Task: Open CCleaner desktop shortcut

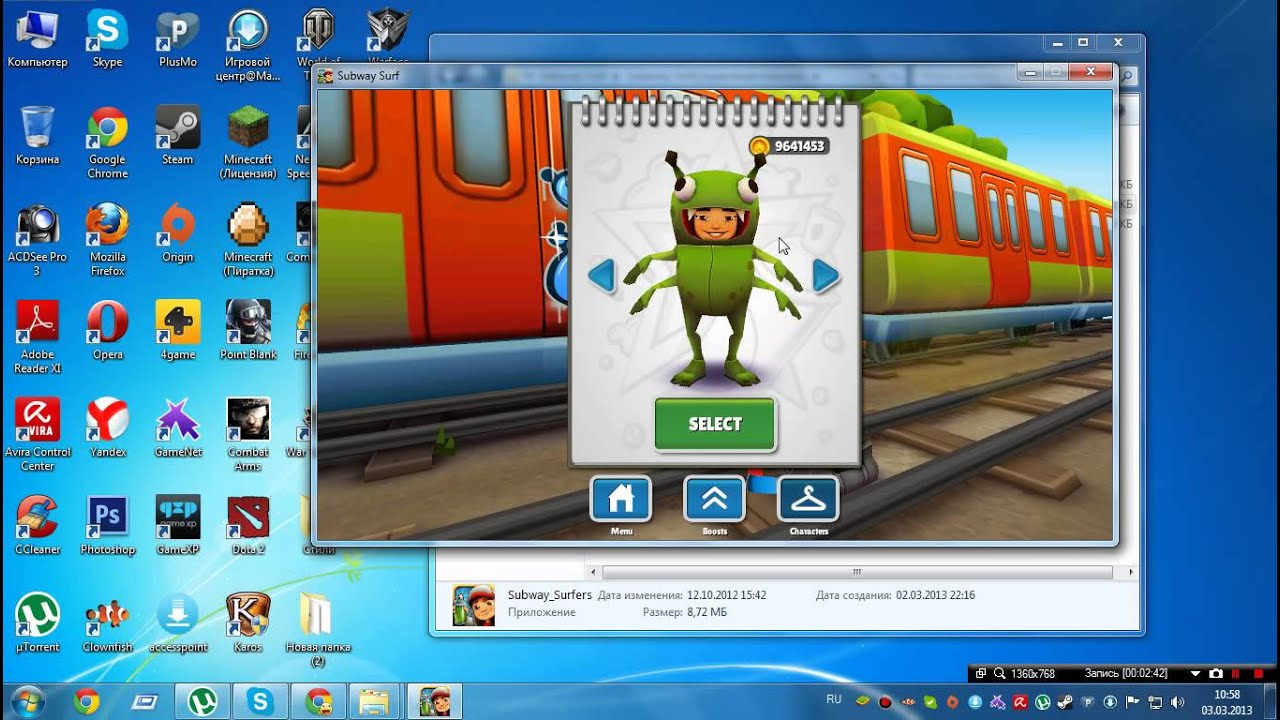Action: [x=37, y=526]
